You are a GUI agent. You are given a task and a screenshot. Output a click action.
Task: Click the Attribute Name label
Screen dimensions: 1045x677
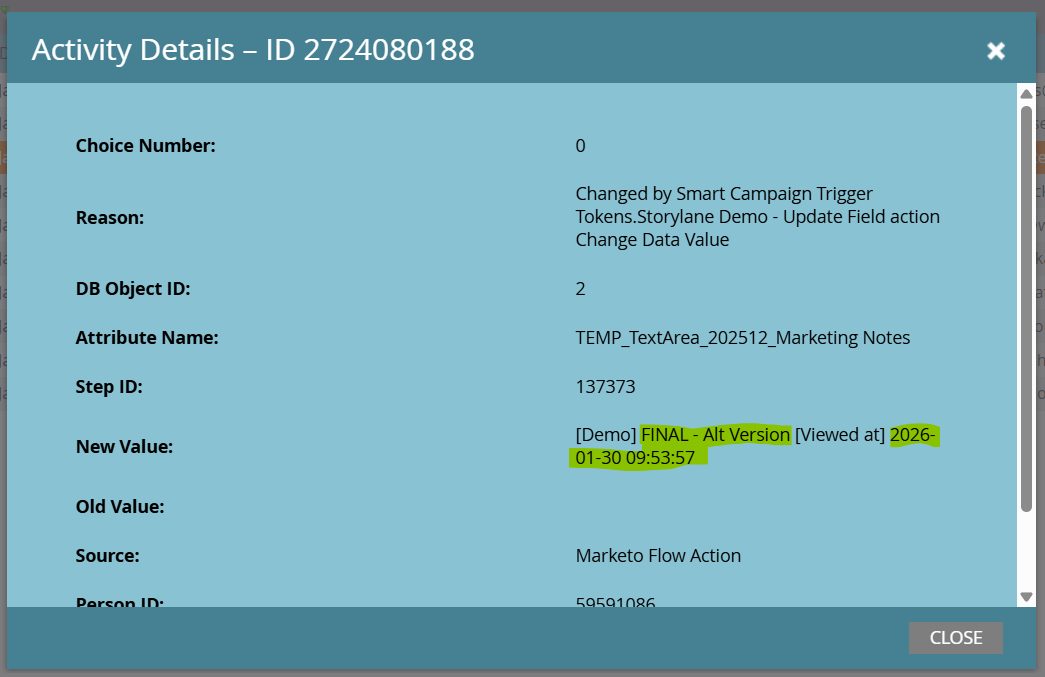coord(147,338)
